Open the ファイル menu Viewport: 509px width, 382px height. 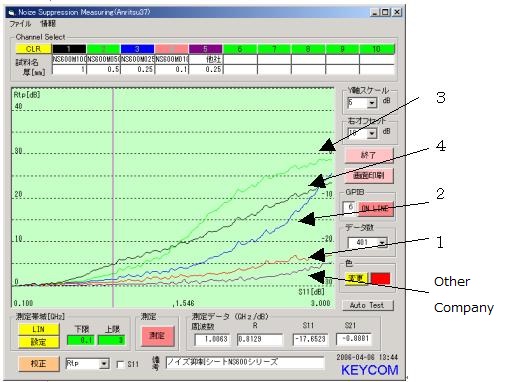point(20,24)
